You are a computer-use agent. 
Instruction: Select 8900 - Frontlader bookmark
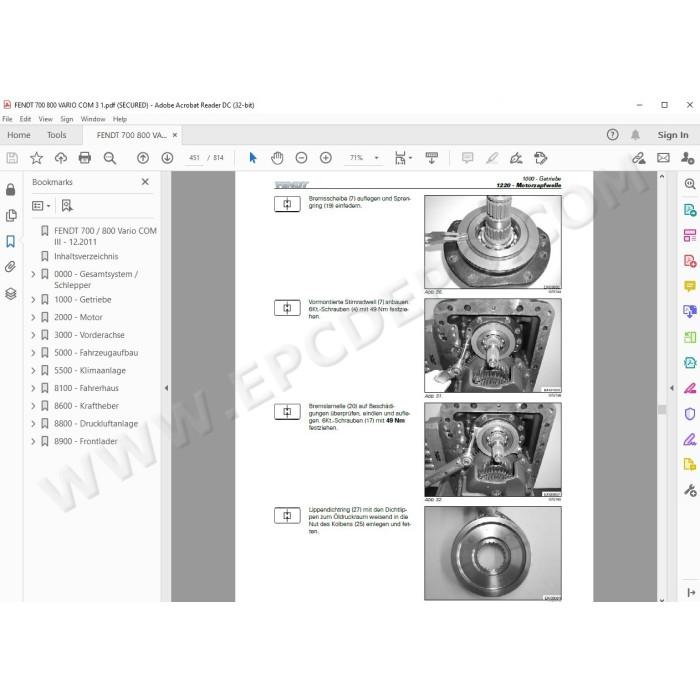[86, 441]
